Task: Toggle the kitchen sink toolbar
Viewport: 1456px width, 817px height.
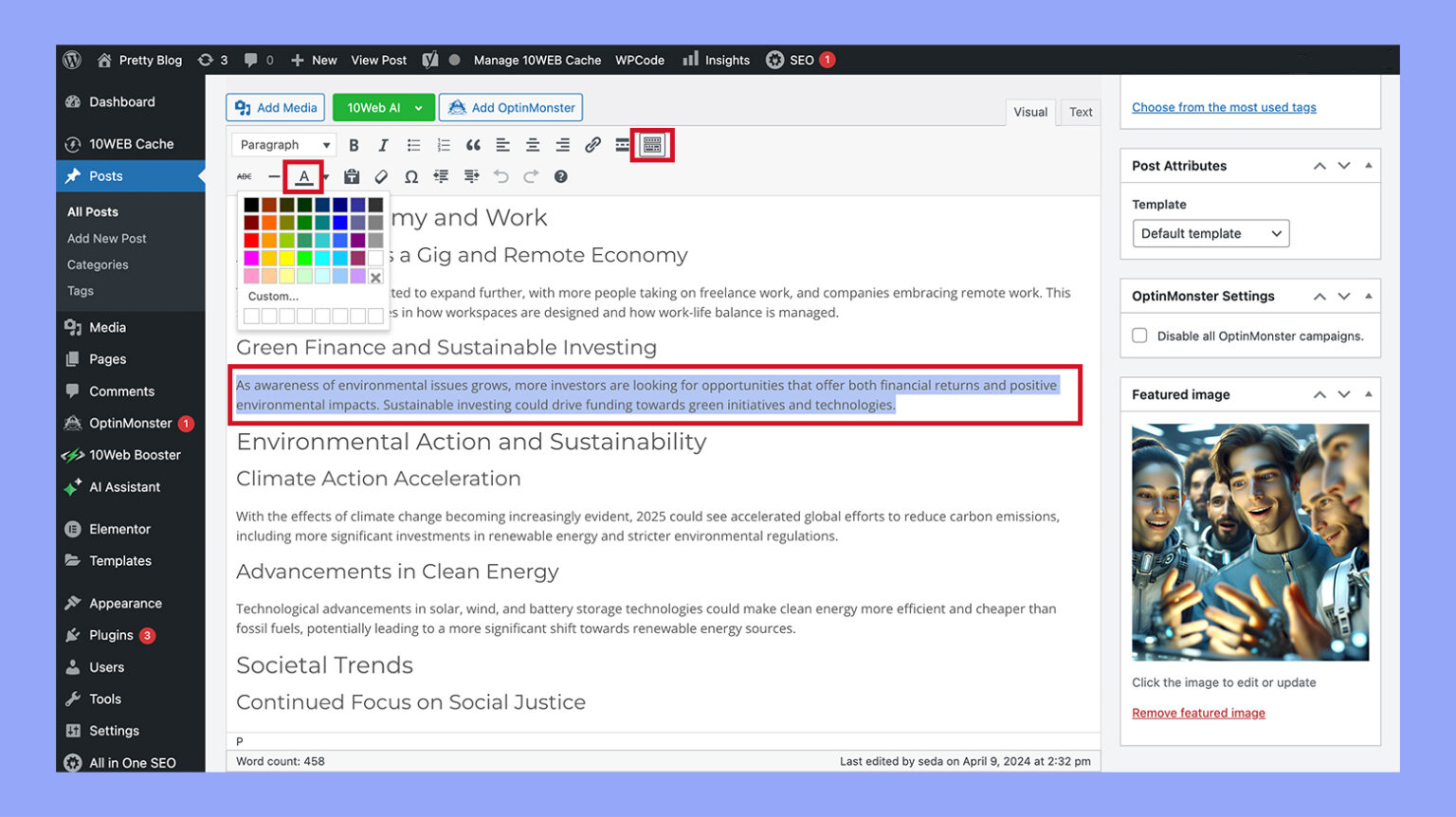Action: [x=651, y=144]
